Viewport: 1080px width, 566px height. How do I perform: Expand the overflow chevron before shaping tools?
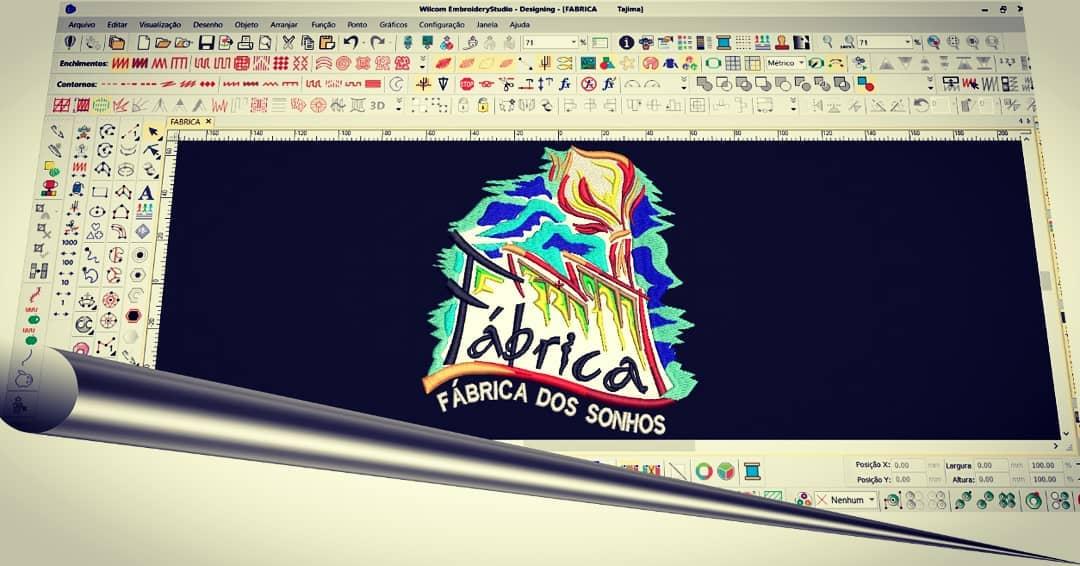(x=683, y=84)
